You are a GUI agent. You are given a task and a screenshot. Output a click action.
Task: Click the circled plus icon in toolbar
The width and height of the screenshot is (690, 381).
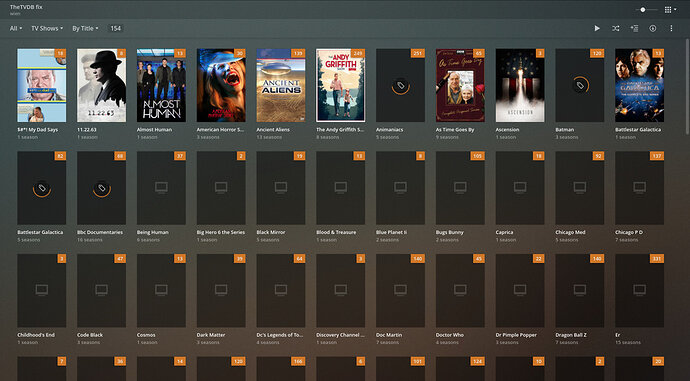[653, 28]
